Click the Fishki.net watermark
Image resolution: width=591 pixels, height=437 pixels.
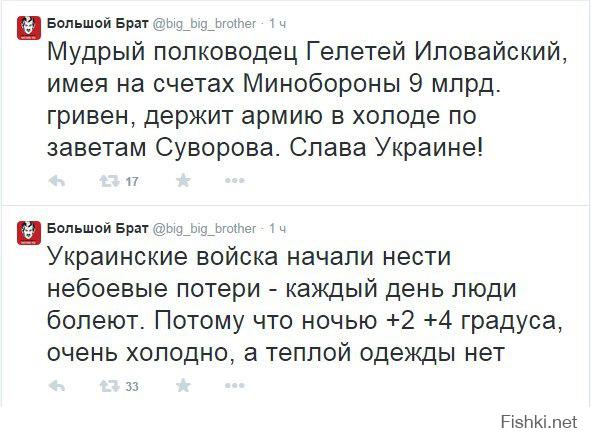click(539, 422)
